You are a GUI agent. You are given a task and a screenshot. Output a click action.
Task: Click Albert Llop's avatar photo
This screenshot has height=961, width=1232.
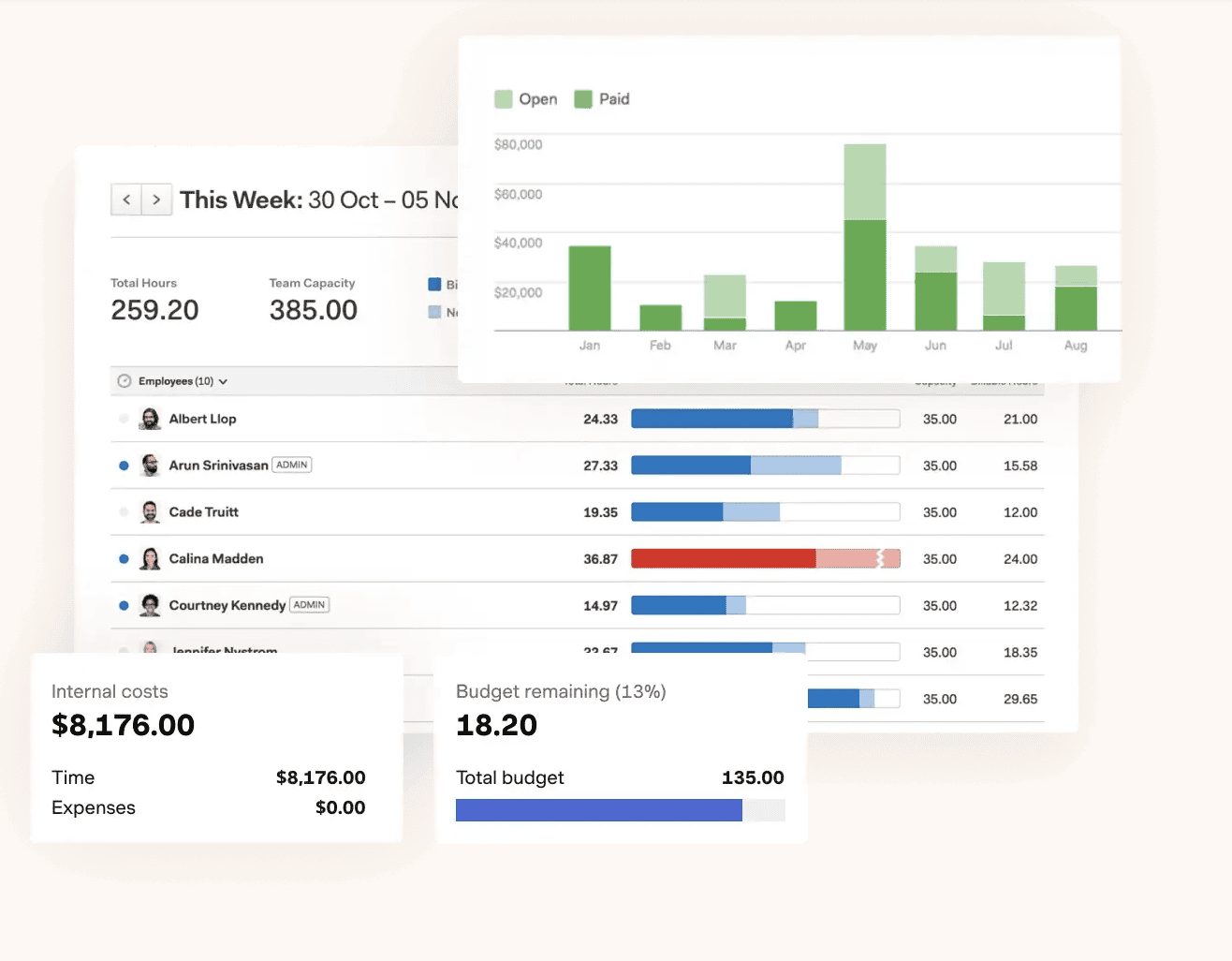coord(150,419)
